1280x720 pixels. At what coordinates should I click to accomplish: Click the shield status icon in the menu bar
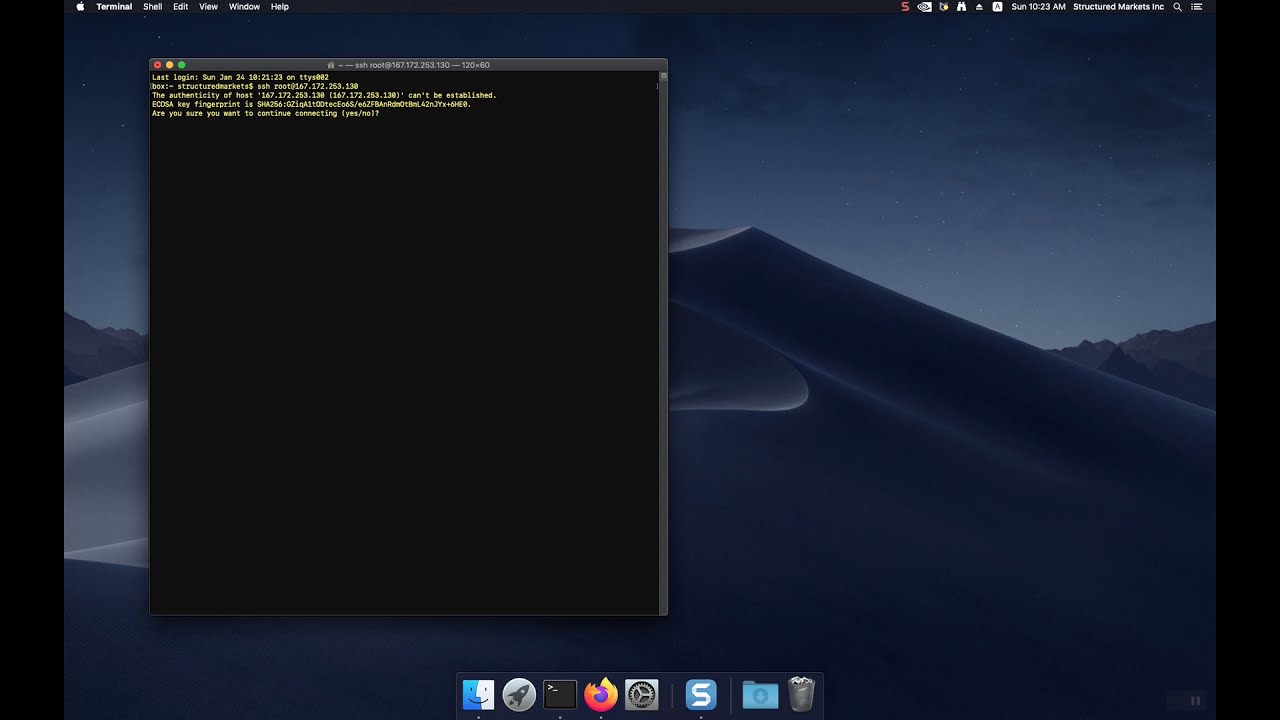944,6
